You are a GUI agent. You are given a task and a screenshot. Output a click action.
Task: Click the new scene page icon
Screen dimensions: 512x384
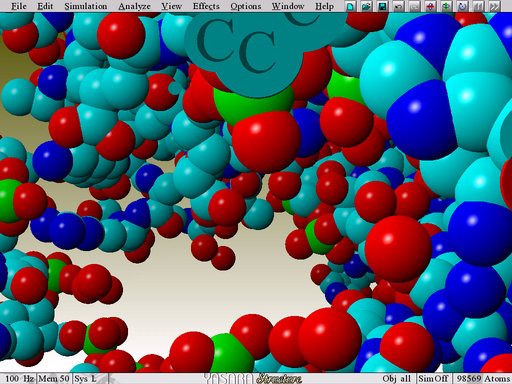point(350,6)
